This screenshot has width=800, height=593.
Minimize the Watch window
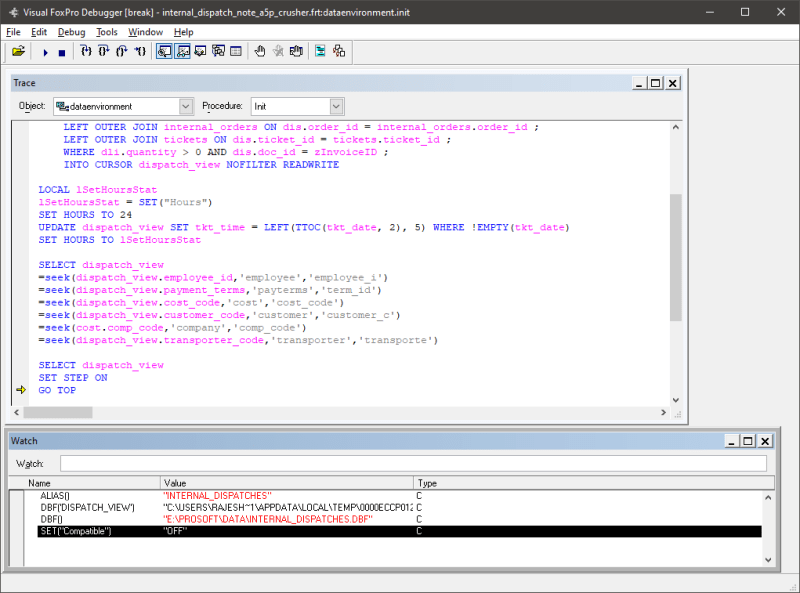(732, 441)
